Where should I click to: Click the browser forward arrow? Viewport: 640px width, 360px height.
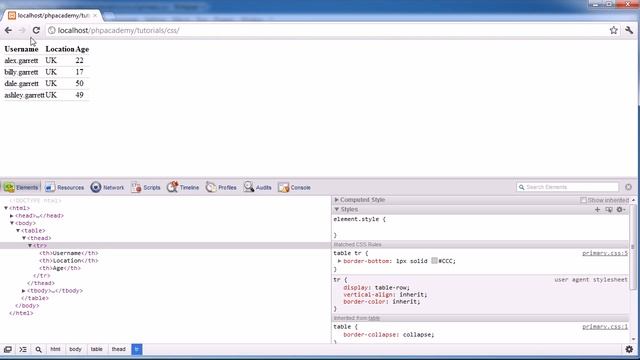(22, 30)
